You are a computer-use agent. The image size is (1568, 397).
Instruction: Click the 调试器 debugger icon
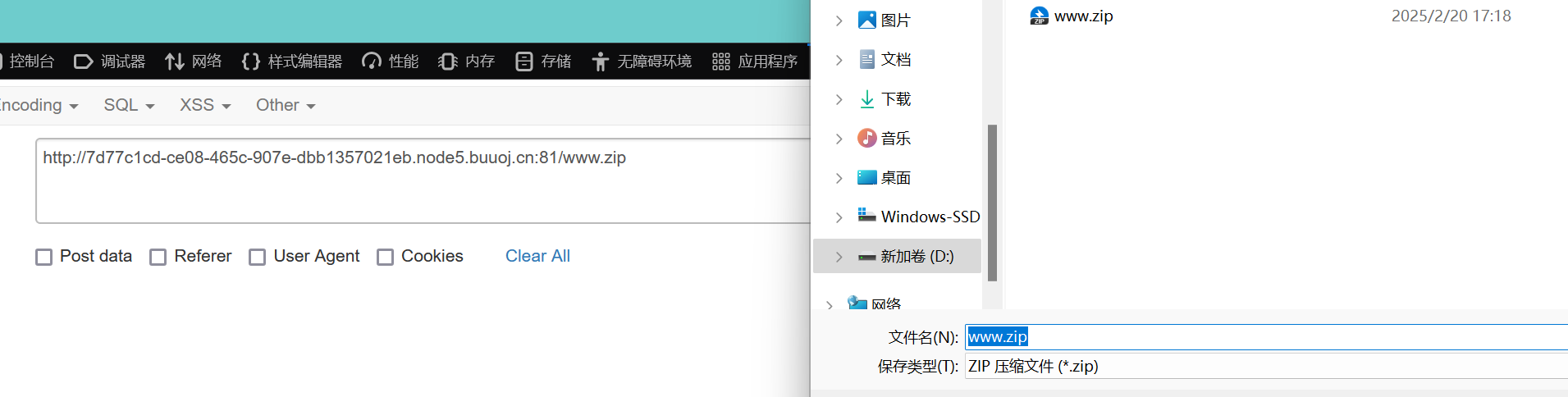84,62
